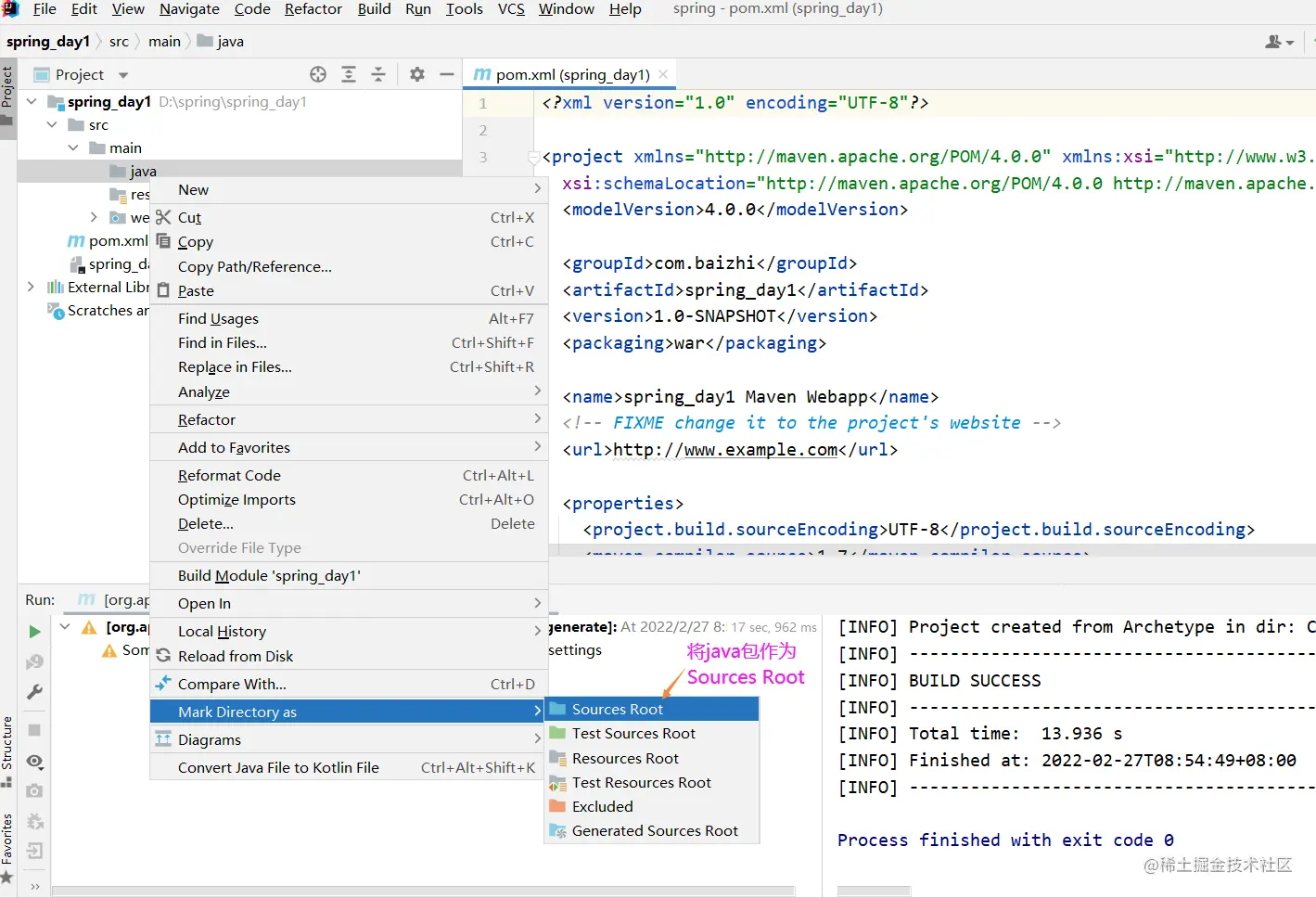Click the exit/import arrow icon in Run toolbar
The height and width of the screenshot is (898, 1316).
[x=34, y=851]
